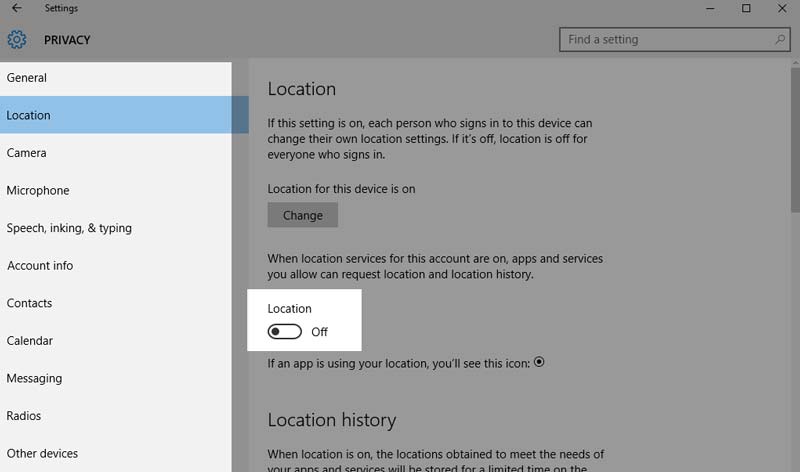
Task: Click 'Location for this device is on' text
Action: [341, 189]
